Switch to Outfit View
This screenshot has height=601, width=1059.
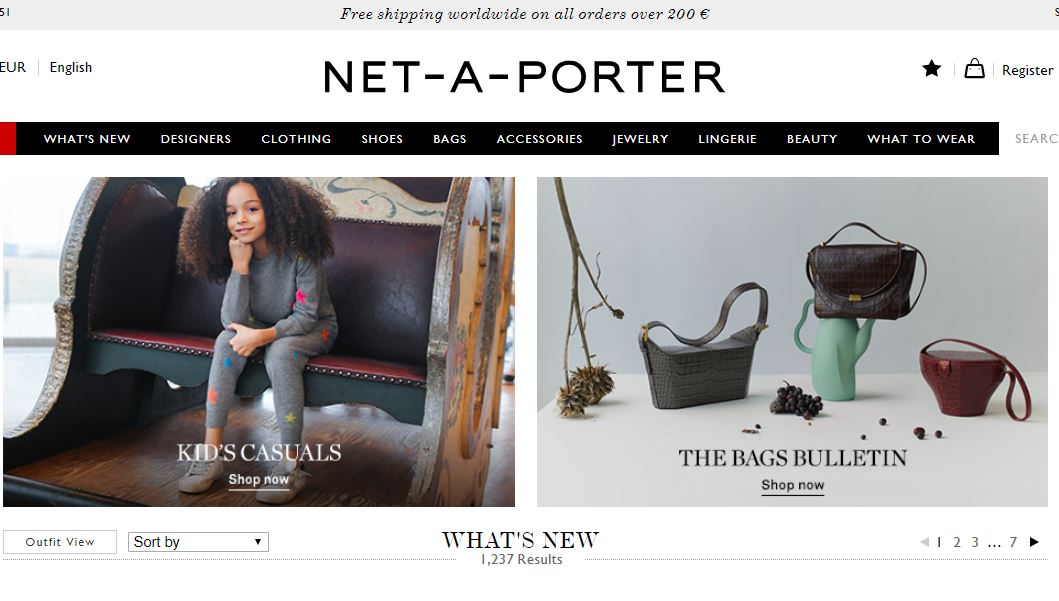click(59, 542)
